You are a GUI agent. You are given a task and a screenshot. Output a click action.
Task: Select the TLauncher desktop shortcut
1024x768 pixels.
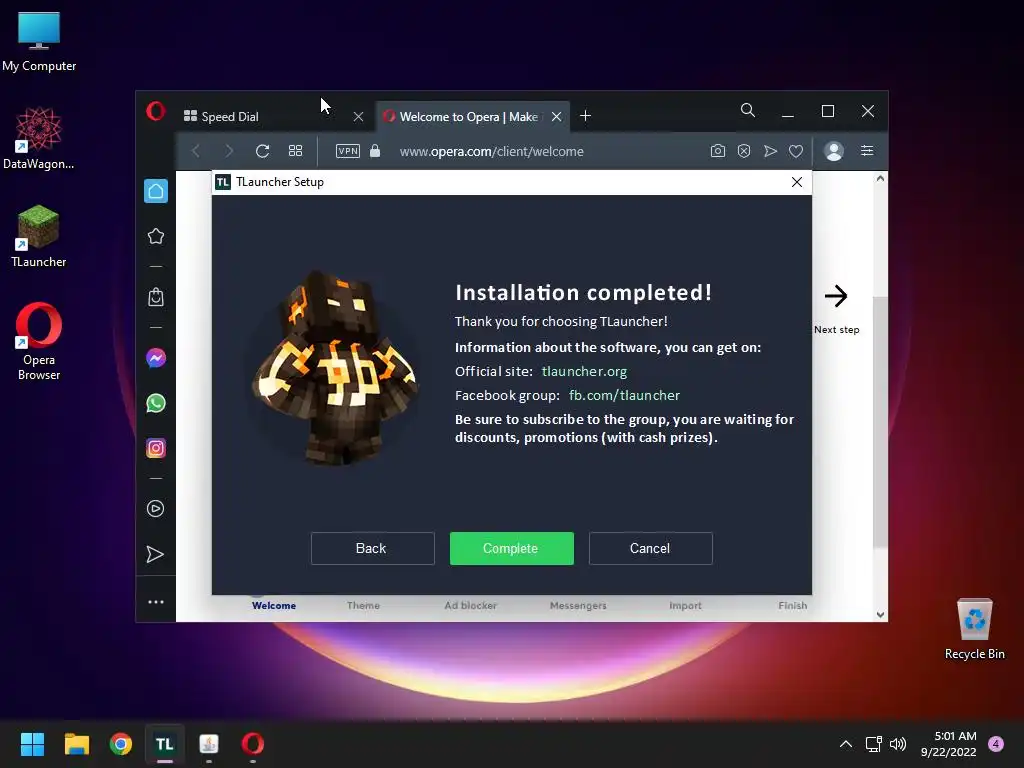pyautogui.click(x=39, y=236)
